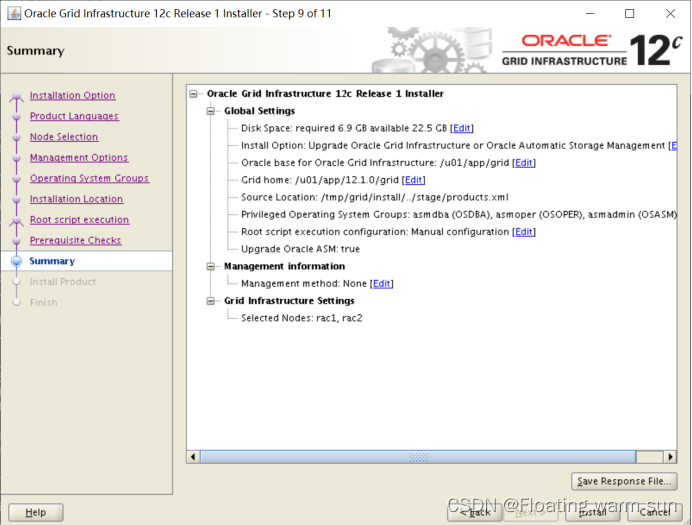Click the Save Response File button

click(624, 481)
